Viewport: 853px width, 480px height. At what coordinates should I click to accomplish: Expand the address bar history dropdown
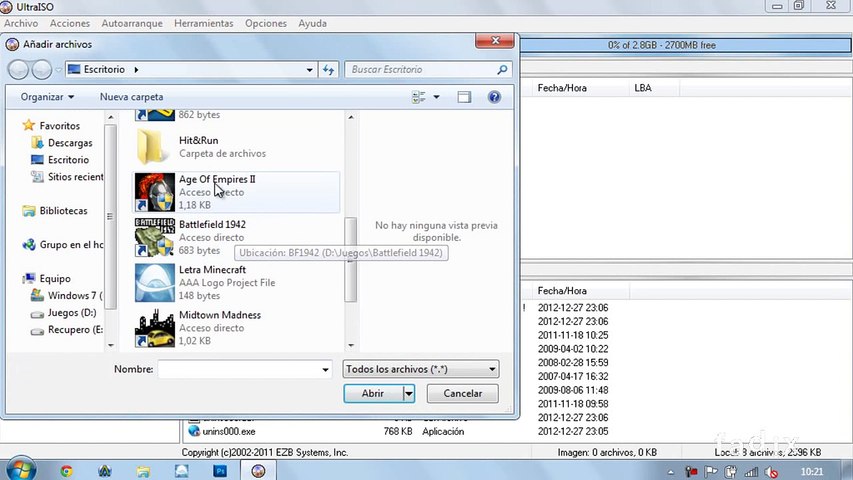309,70
